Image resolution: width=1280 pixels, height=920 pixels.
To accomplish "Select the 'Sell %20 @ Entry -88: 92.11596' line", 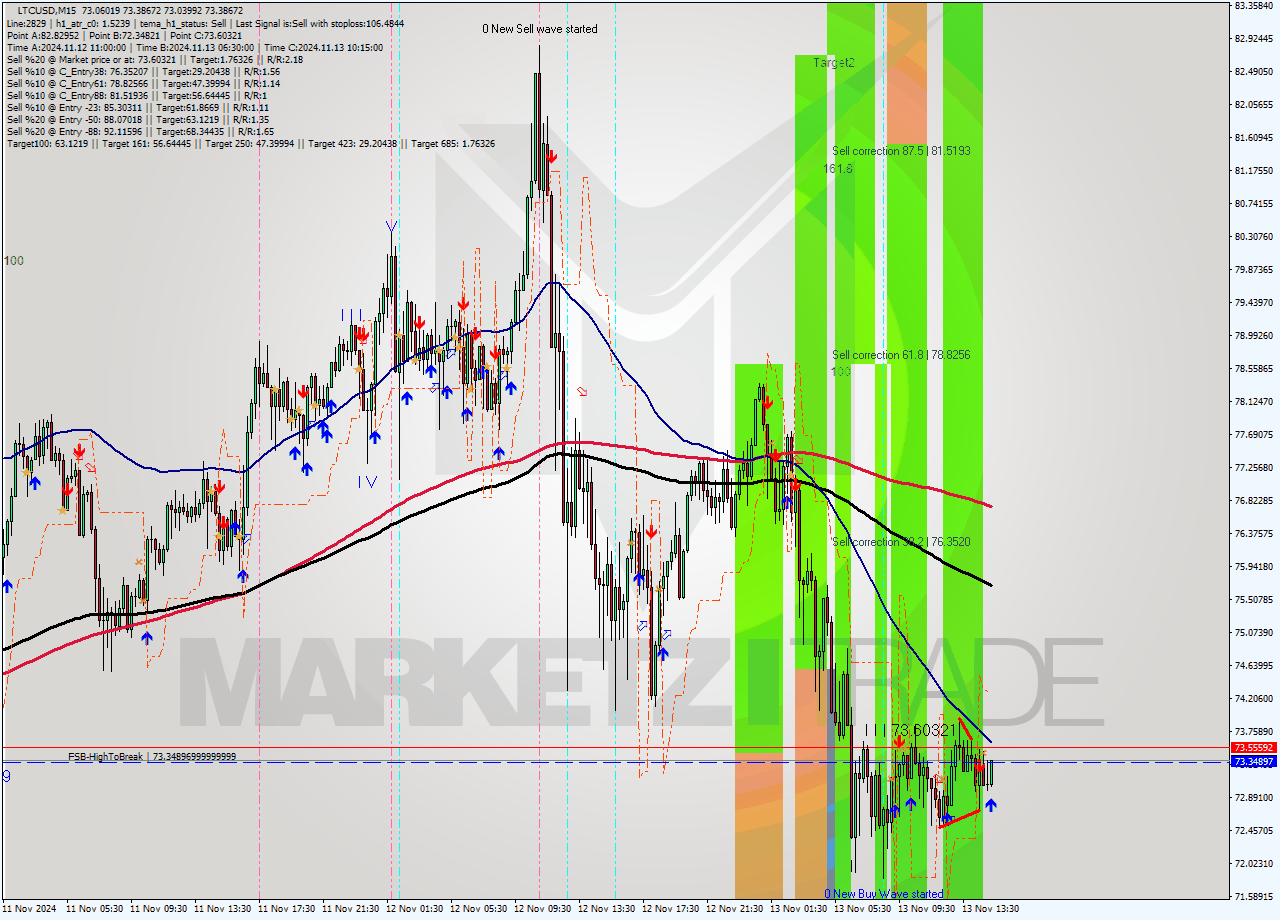I will click(x=140, y=132).
